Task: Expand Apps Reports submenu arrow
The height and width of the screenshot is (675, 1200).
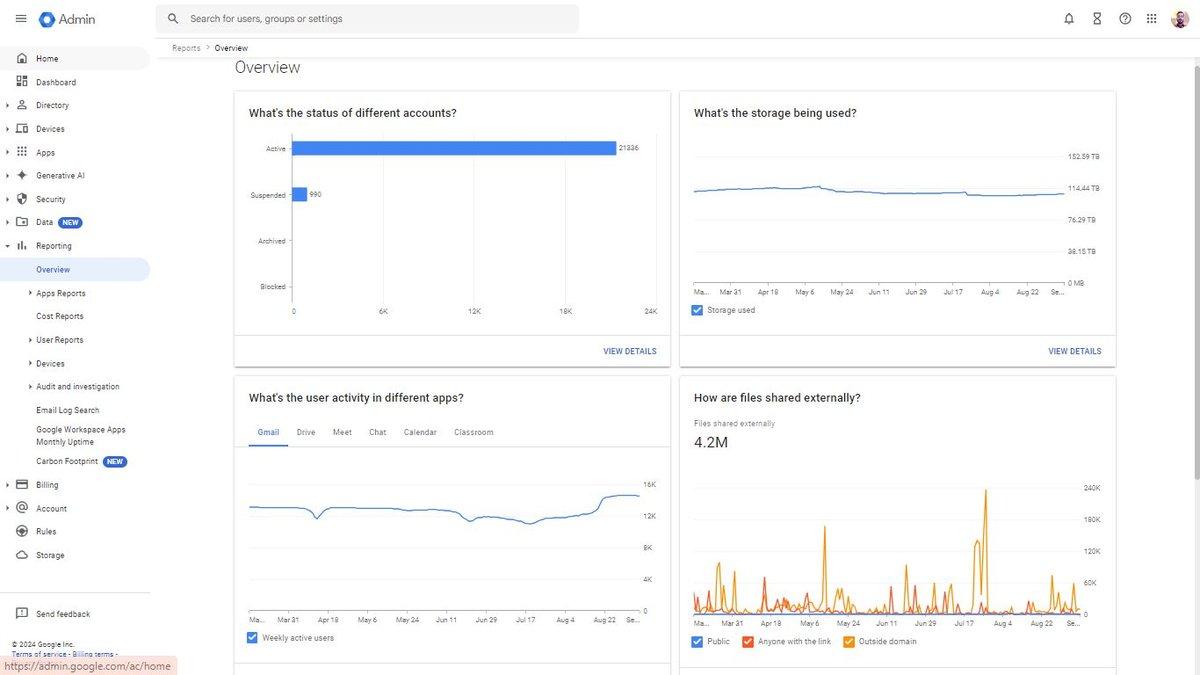Action: (x=30, y=293)
